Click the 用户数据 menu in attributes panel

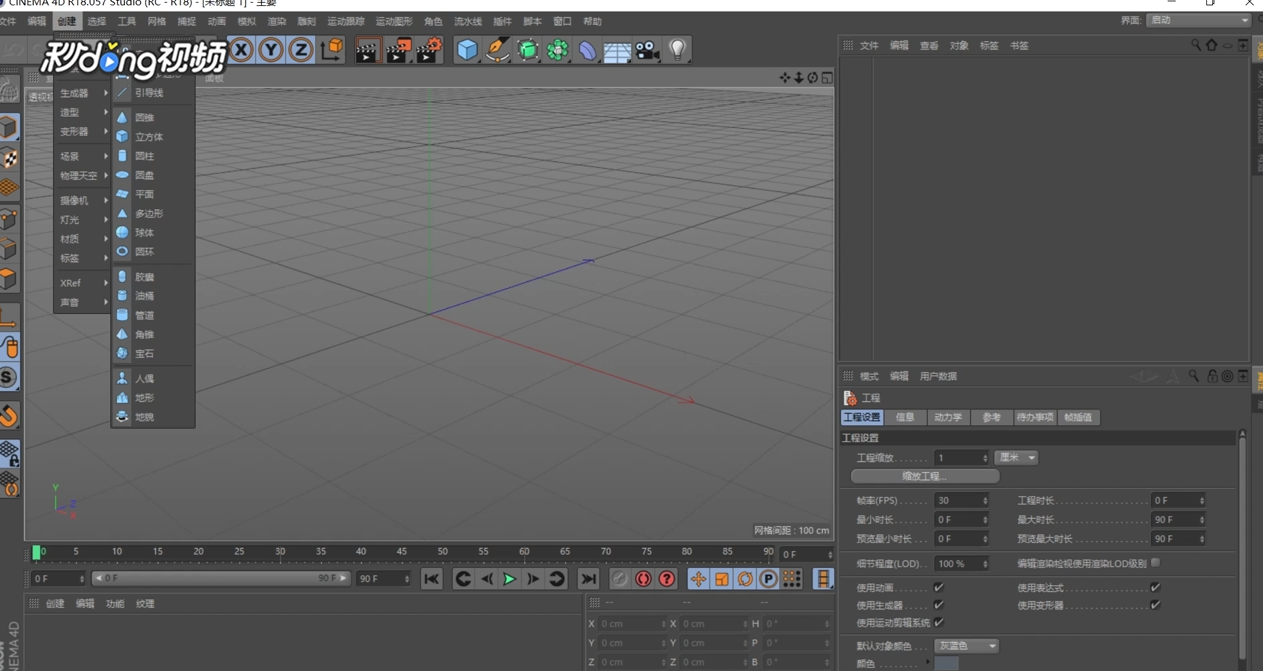tap(938, 376)
